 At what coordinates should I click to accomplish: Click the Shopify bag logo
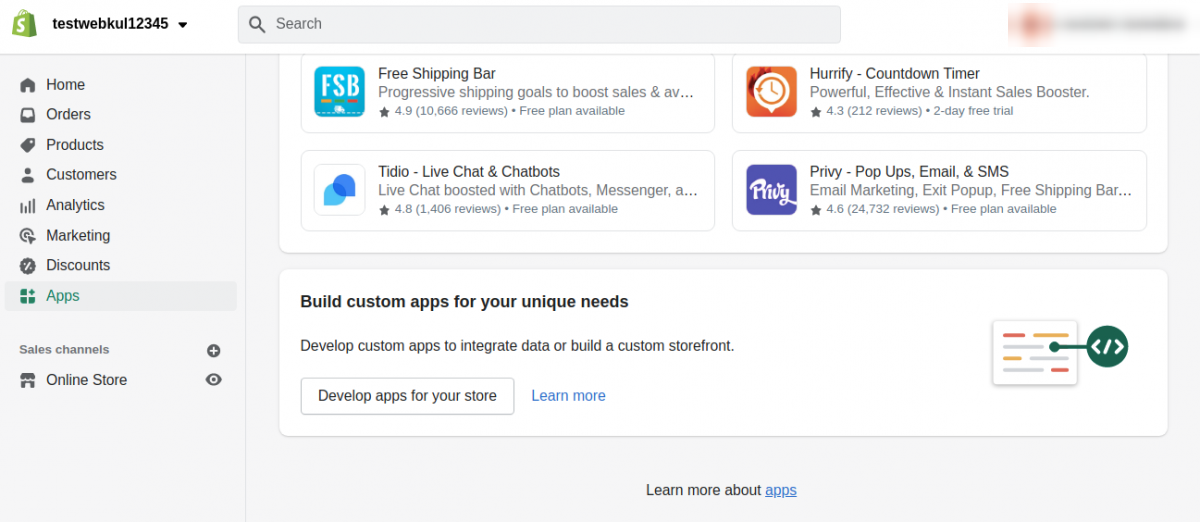(25, 24)
